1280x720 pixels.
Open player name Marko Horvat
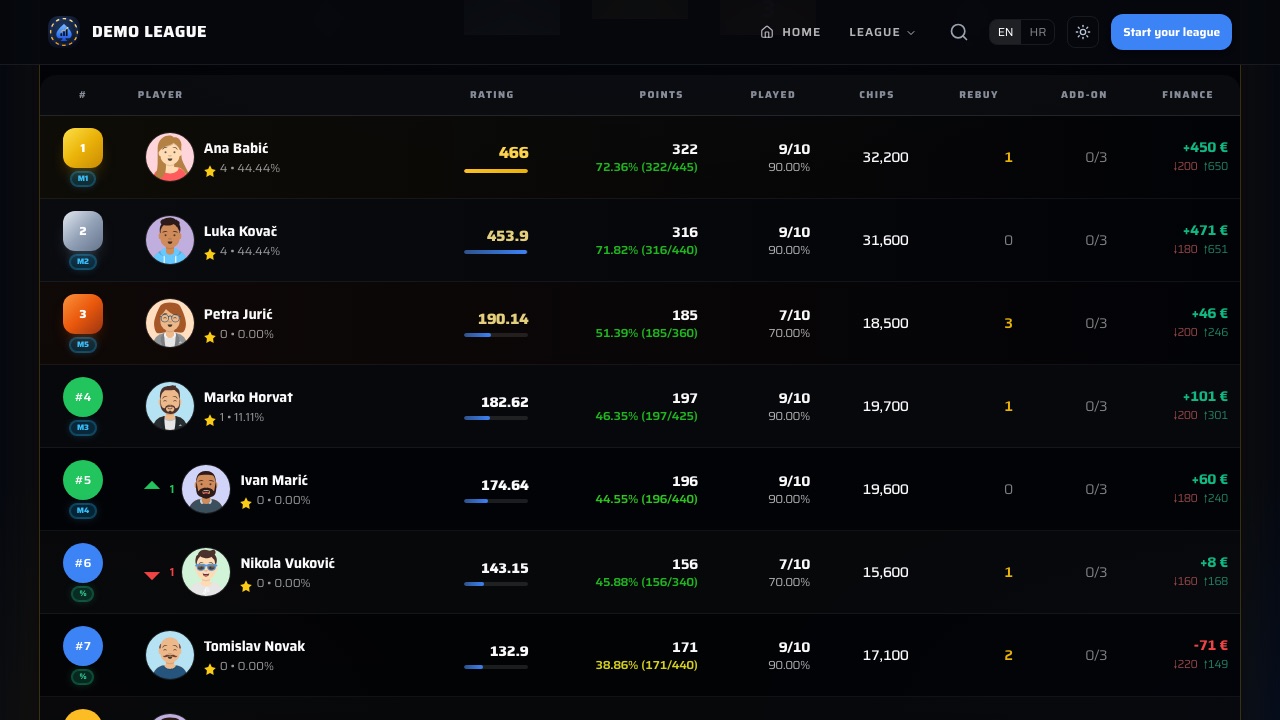248,397
